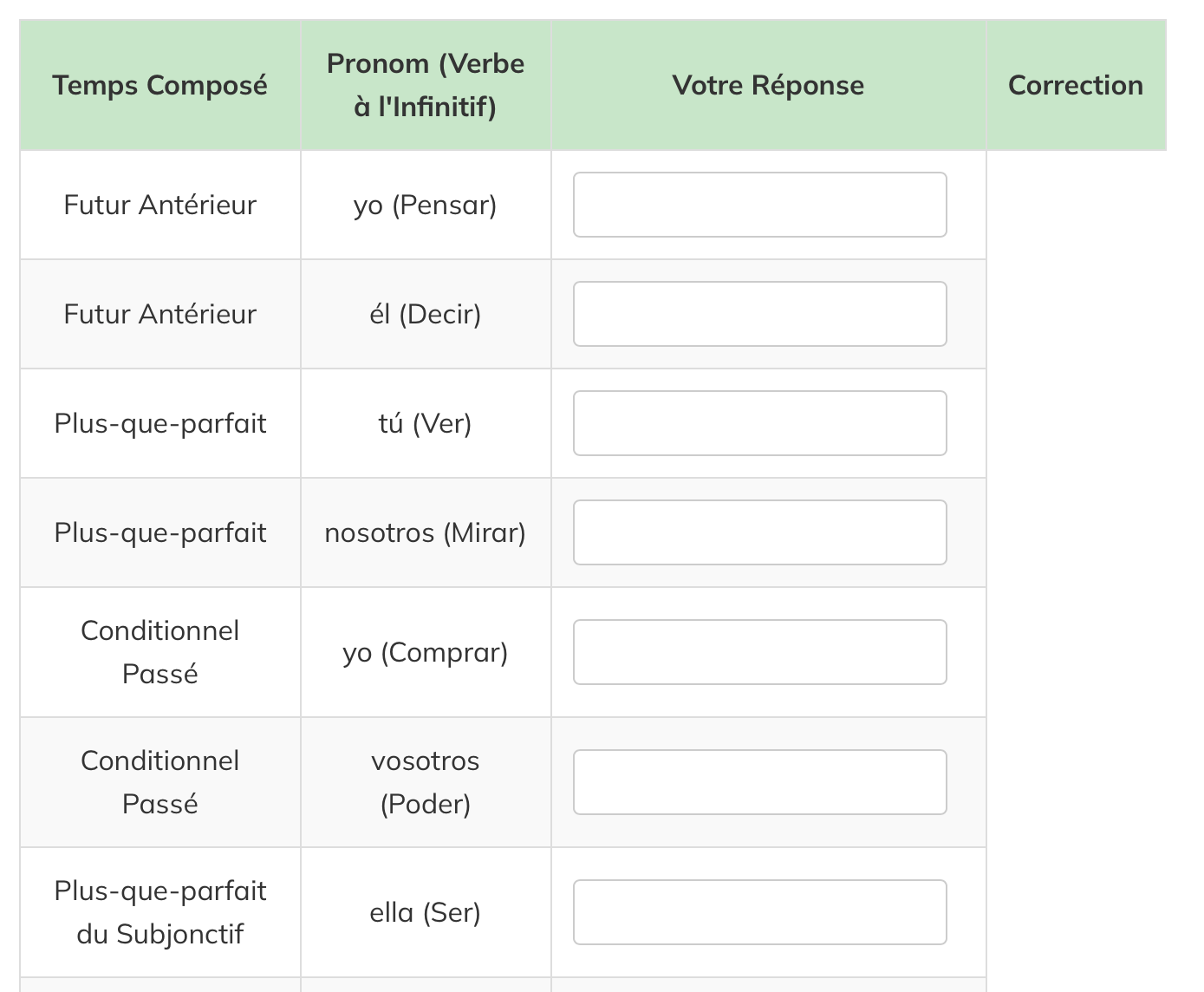Click the answer field for yo (Pensar)
The height and width of the screenshot is (992, 1204).
(x=759, y=205)
